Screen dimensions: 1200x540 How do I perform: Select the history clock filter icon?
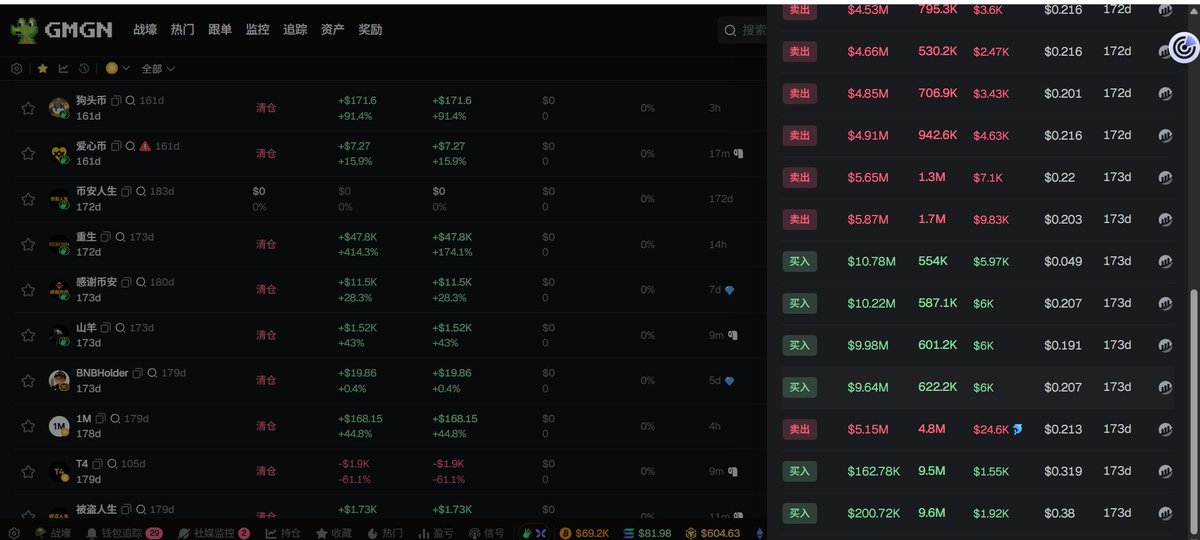pyautogui.click(x=84, y=69)
